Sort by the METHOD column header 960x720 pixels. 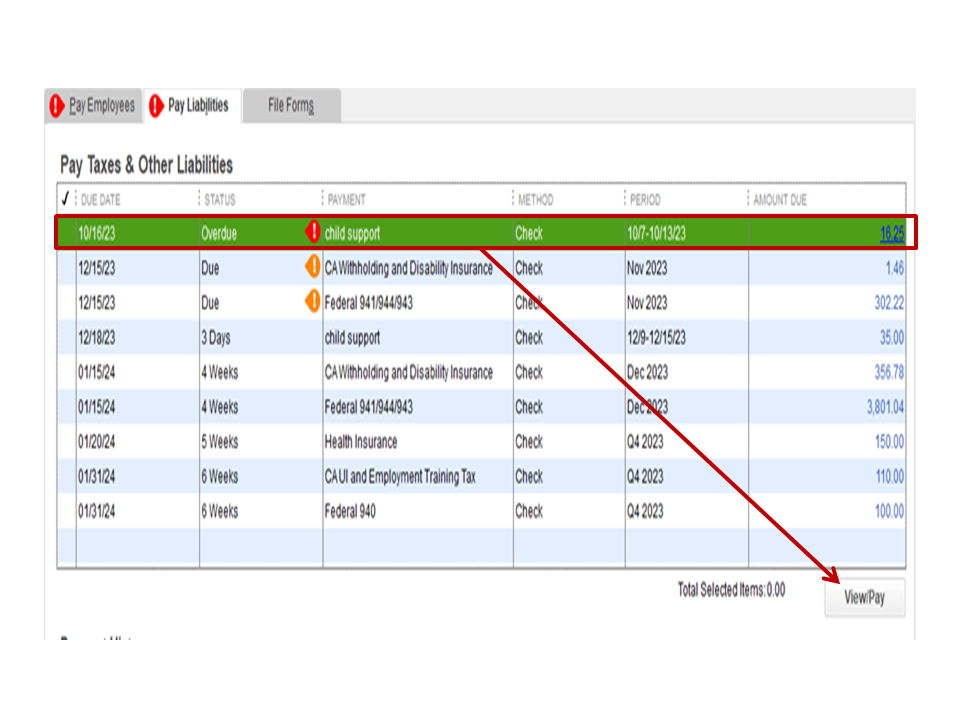[536, 200]
